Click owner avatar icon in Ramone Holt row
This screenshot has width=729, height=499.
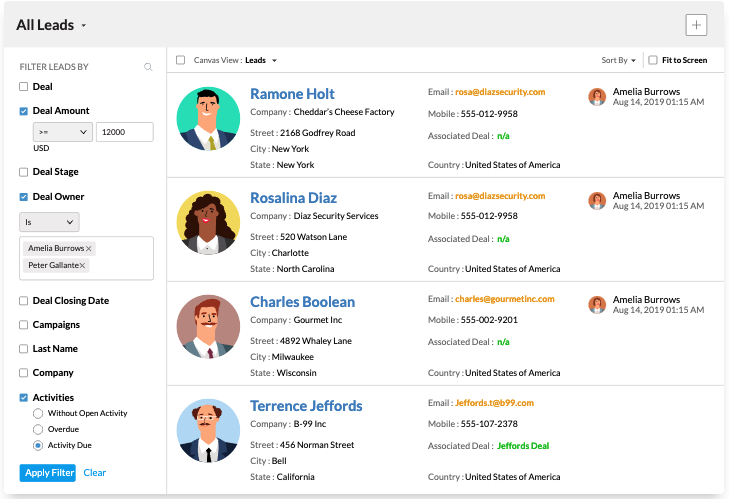pyautogui.click(x=597, y=97)
